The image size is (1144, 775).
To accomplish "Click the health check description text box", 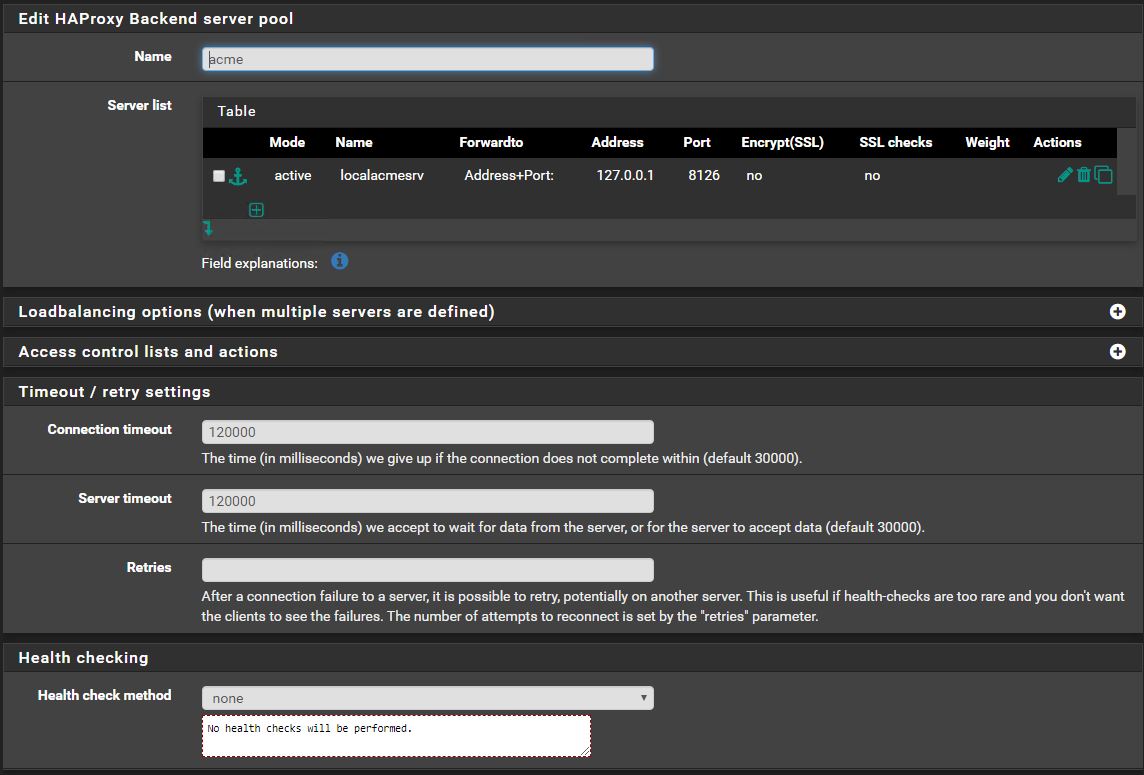I will [396, 736].
